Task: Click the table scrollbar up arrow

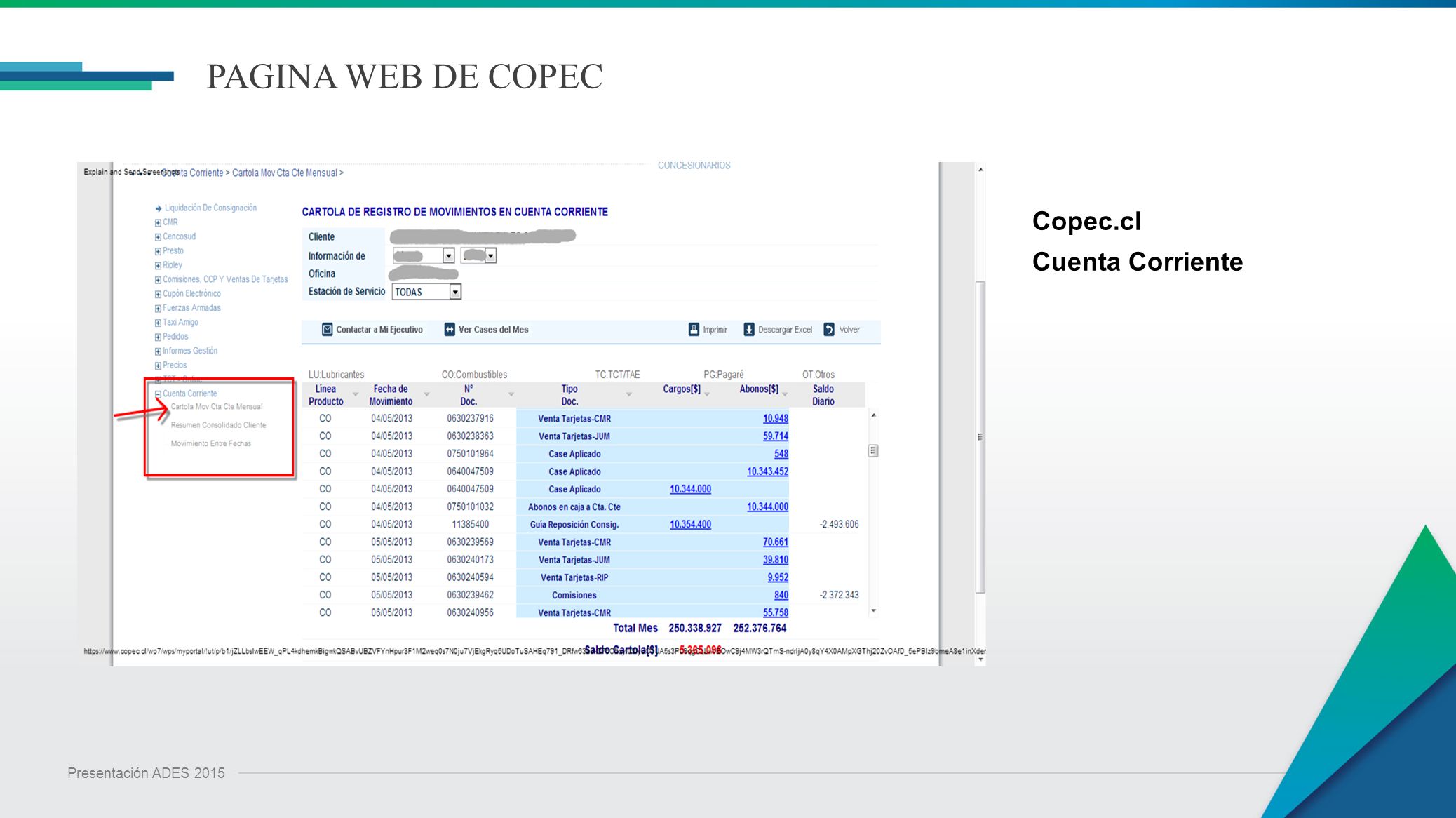Action: pyautogui.click(x=874, y=416)
